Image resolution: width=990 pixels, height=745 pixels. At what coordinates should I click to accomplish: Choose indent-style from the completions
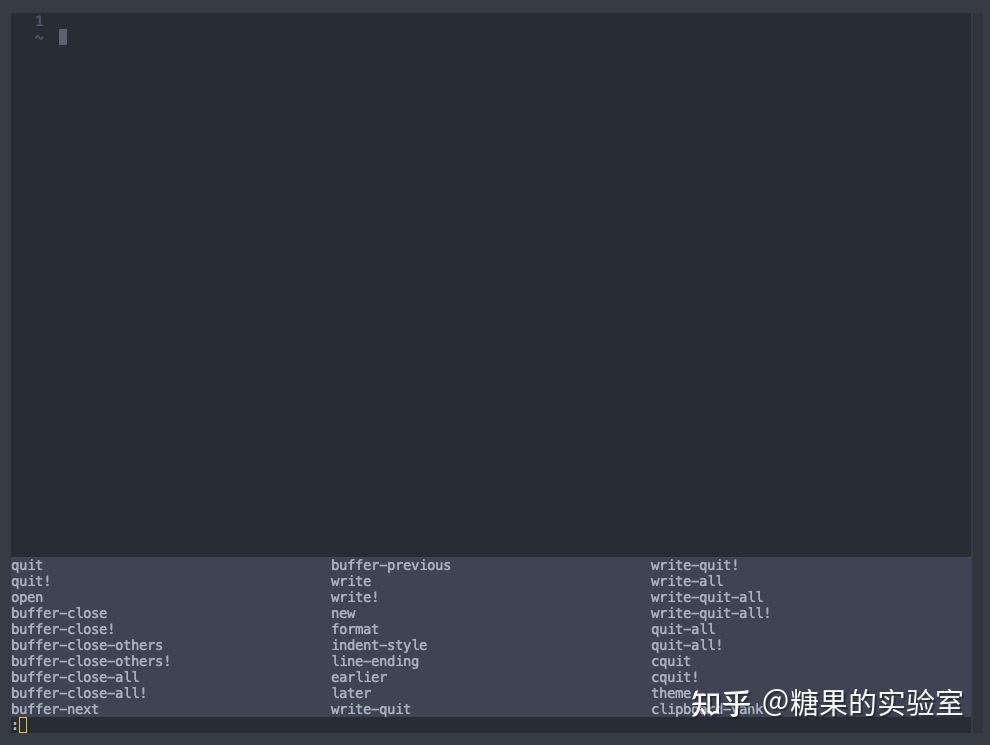pos(379,645)
